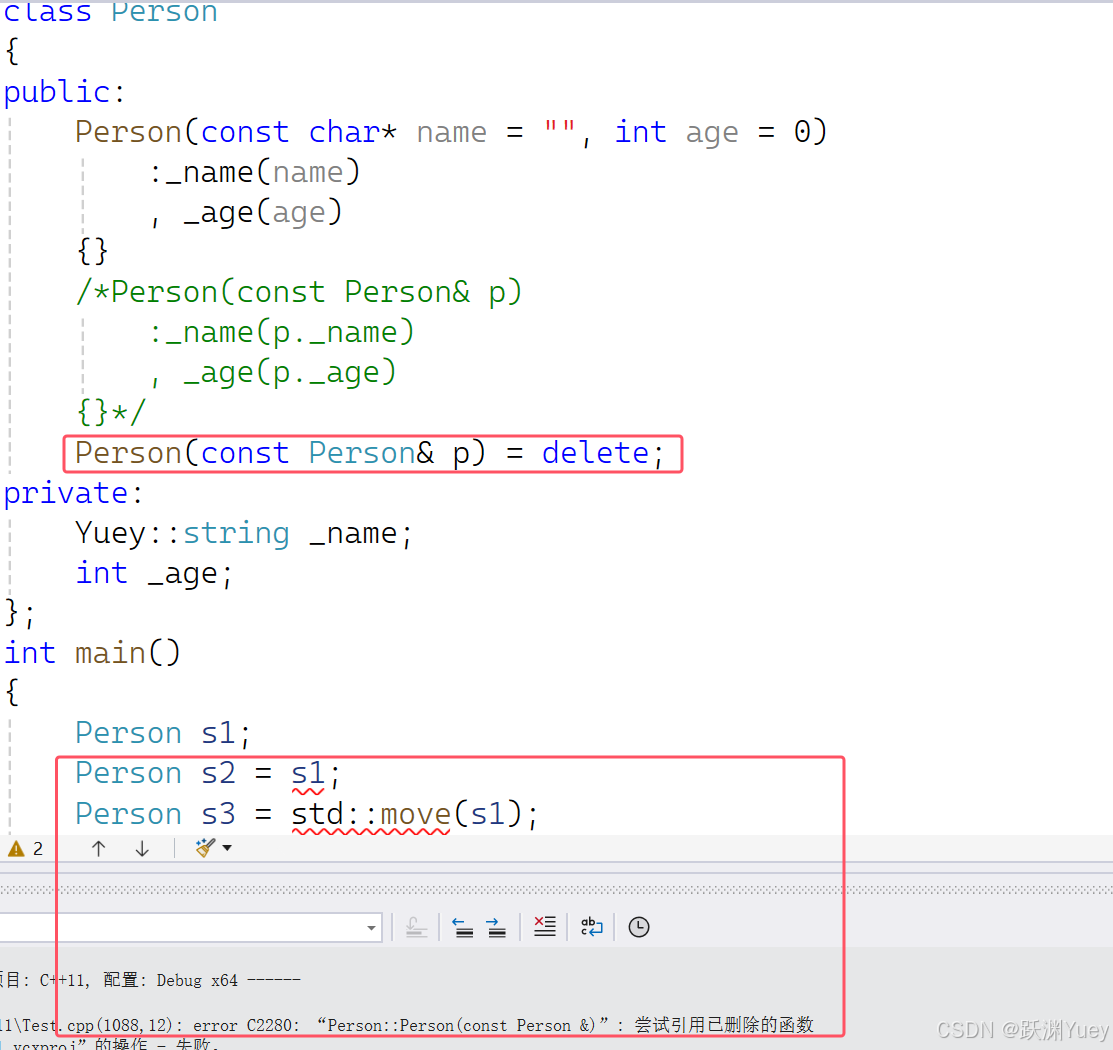This screenshot has width=1113, height=1050.
Task: Click the warning count indicator showing 2
Action: pyautogui.click(x=26, y=849)
